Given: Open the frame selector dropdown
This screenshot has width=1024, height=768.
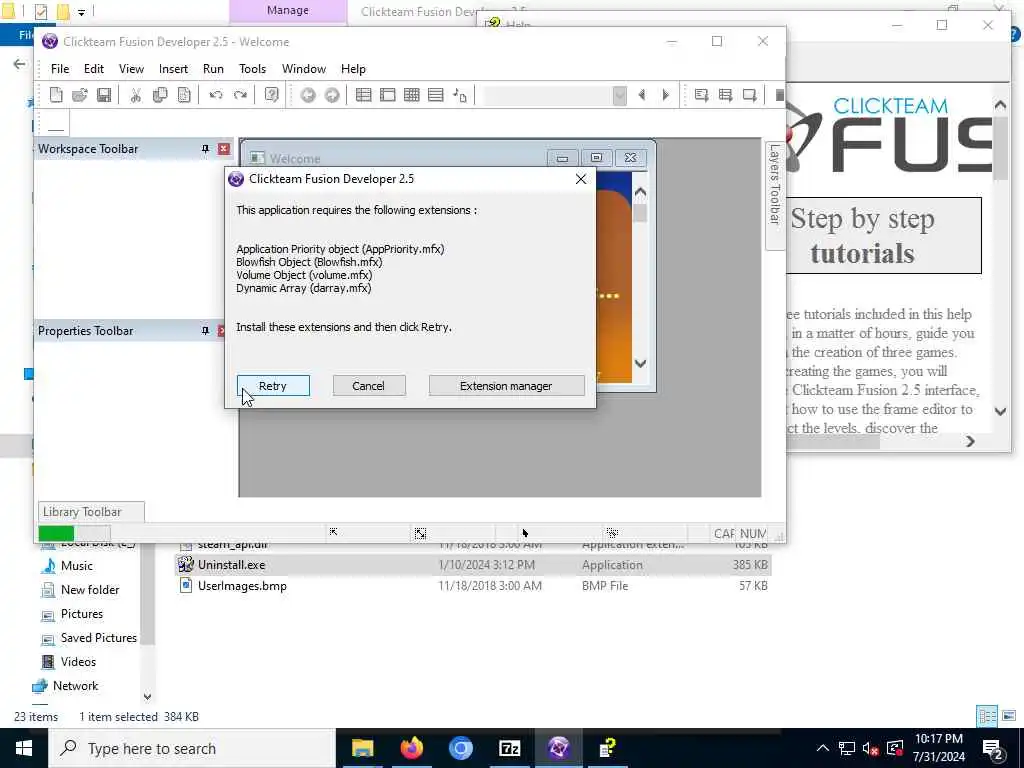Looking at the screenshot, I should coord(620,95).
